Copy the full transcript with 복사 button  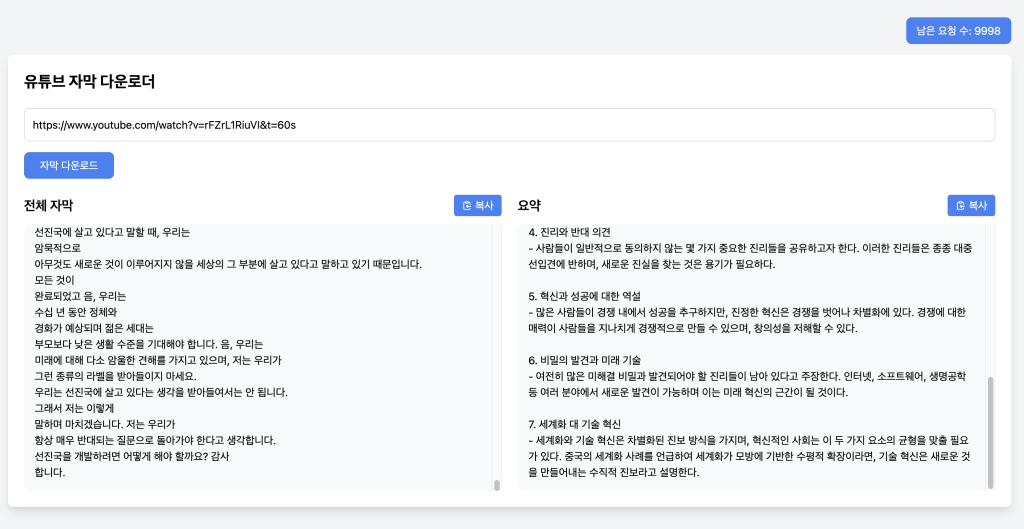(x=477, y=205)
